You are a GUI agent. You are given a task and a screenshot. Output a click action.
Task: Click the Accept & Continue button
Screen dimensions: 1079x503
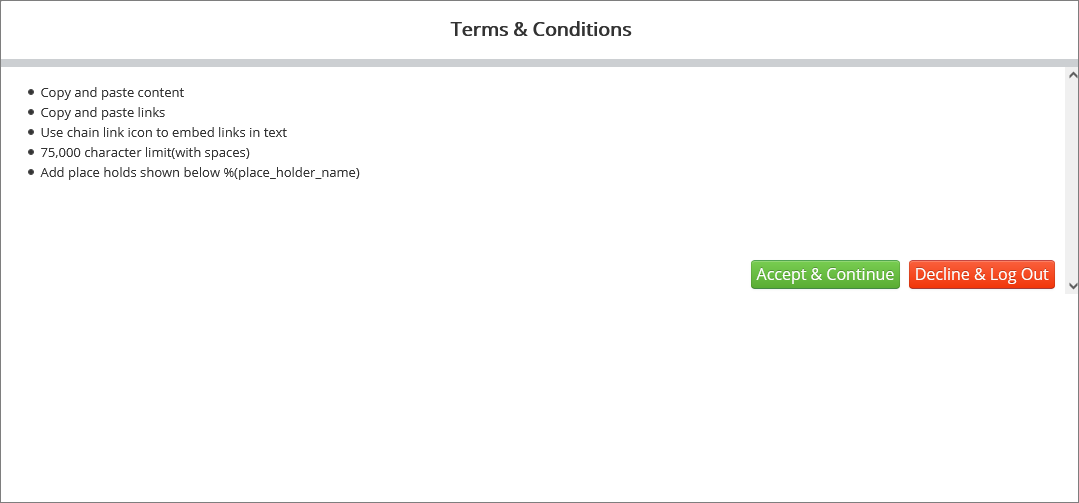click(x=825, y=274)
